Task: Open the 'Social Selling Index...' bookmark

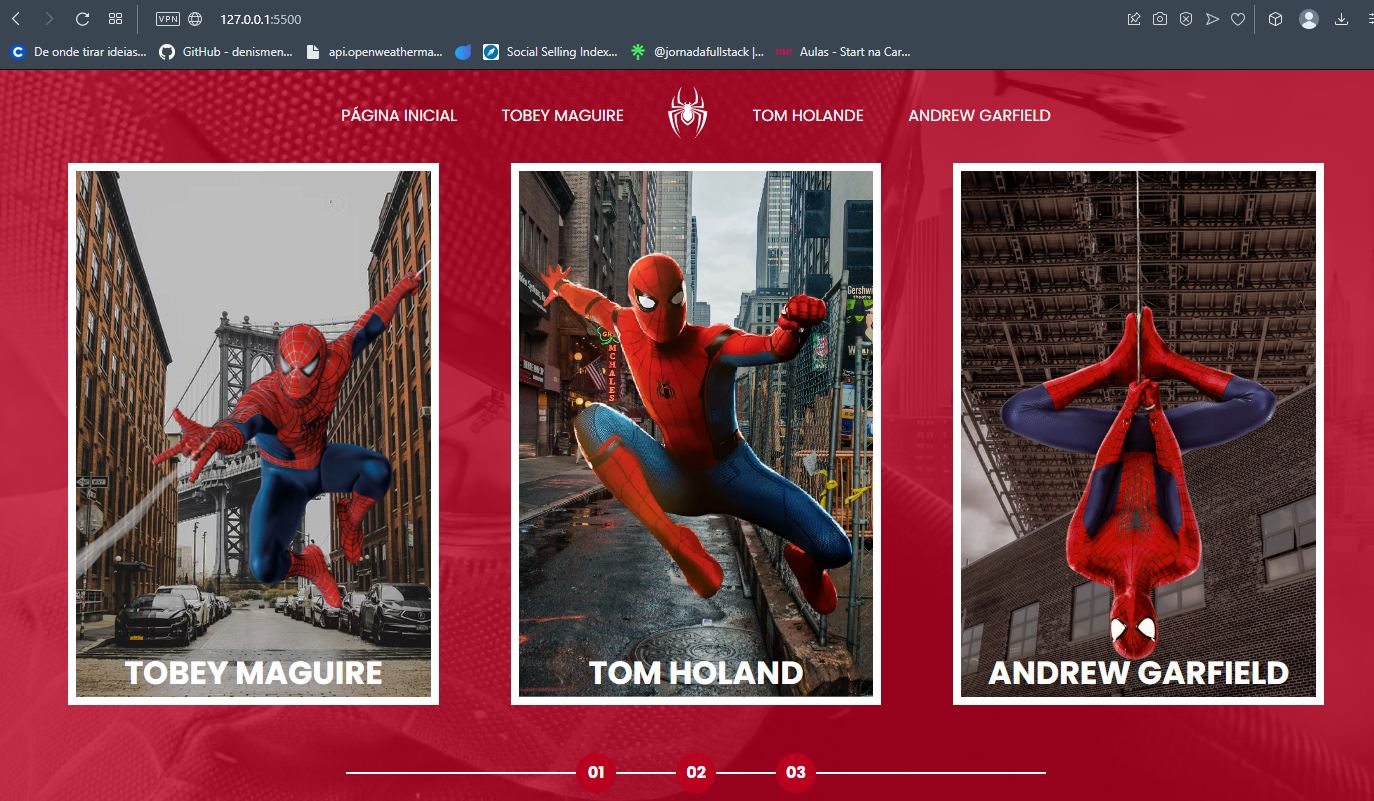Action: coord(551,52)
